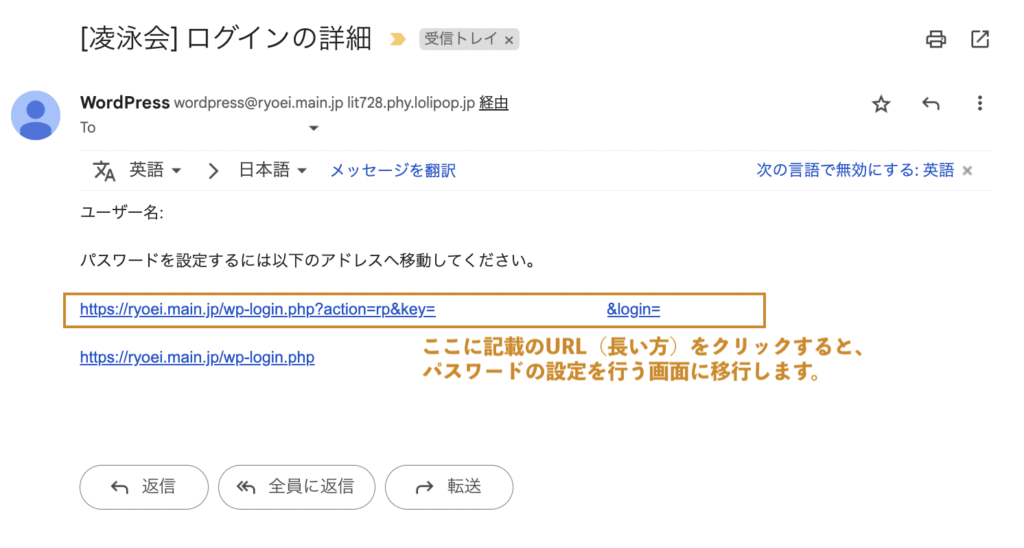Screen dimensions: 1024x548
Task: Click the メッセージを翻訳 link
Action: click(x=393, y=171)
